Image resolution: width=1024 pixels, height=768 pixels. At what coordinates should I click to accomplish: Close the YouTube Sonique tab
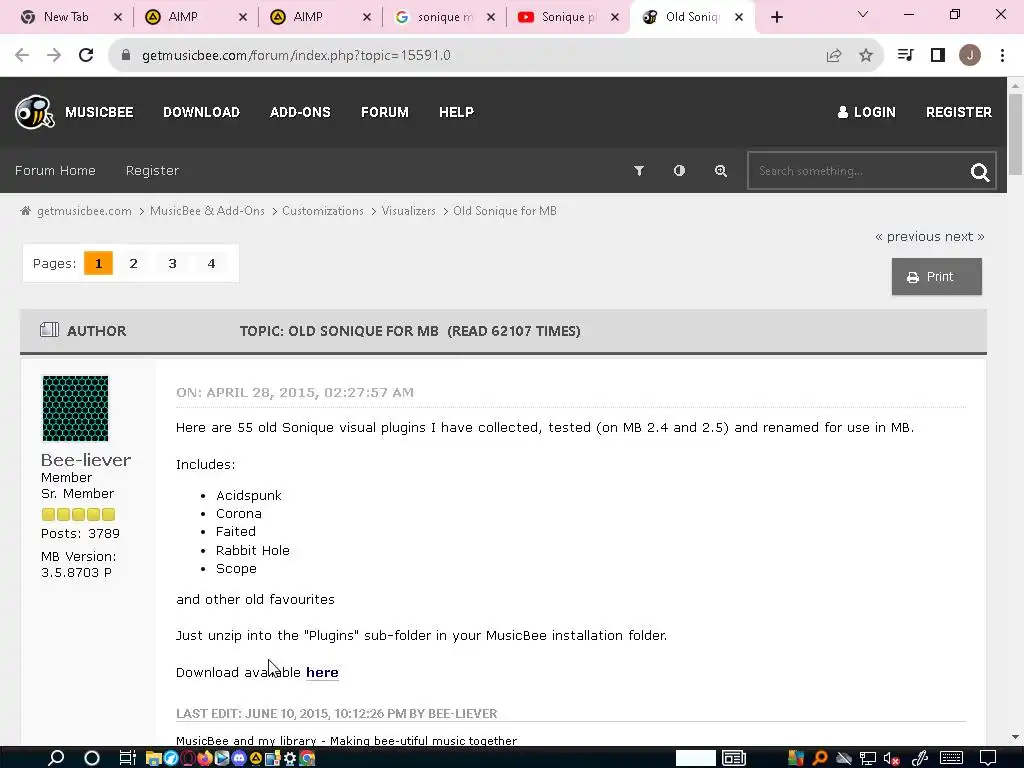coord(615,17)
